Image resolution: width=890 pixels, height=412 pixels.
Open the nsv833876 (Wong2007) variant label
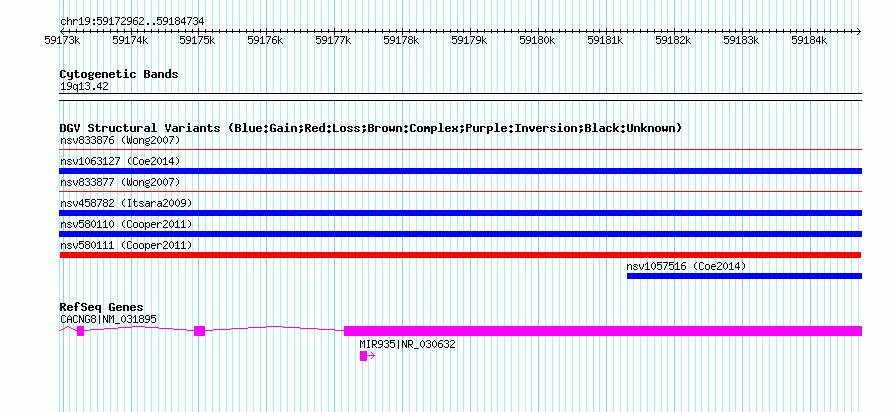click(120, 140)
